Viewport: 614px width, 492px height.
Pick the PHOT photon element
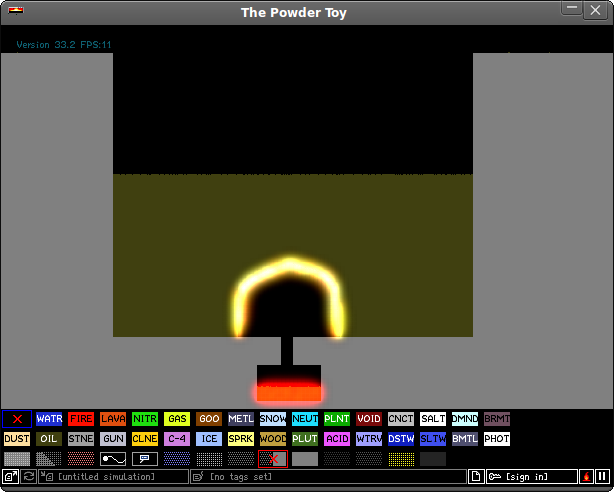coord(497,439)
